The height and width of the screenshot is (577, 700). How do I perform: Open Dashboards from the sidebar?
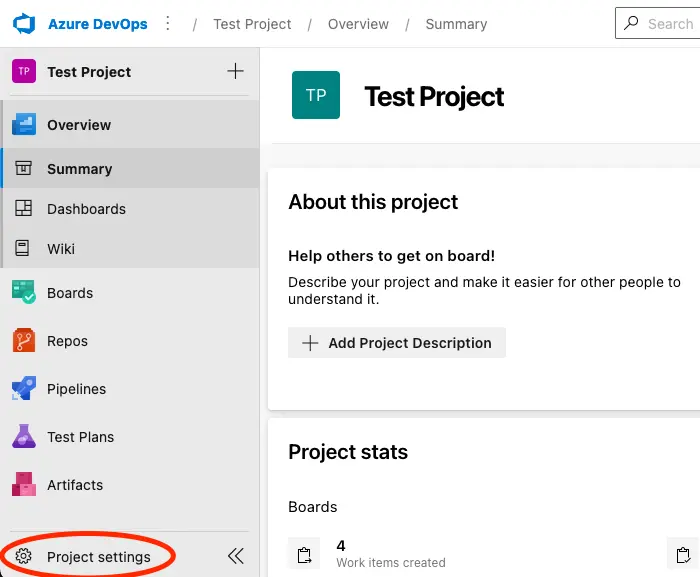pos(130,209)
